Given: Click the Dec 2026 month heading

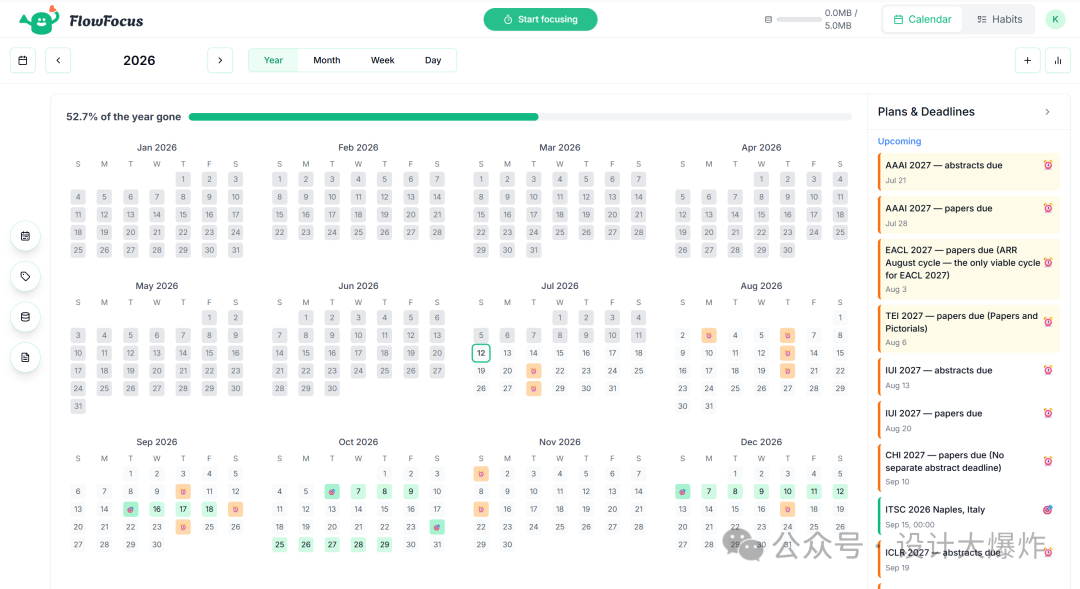Looking at the screenshot, I should point(761,442).
